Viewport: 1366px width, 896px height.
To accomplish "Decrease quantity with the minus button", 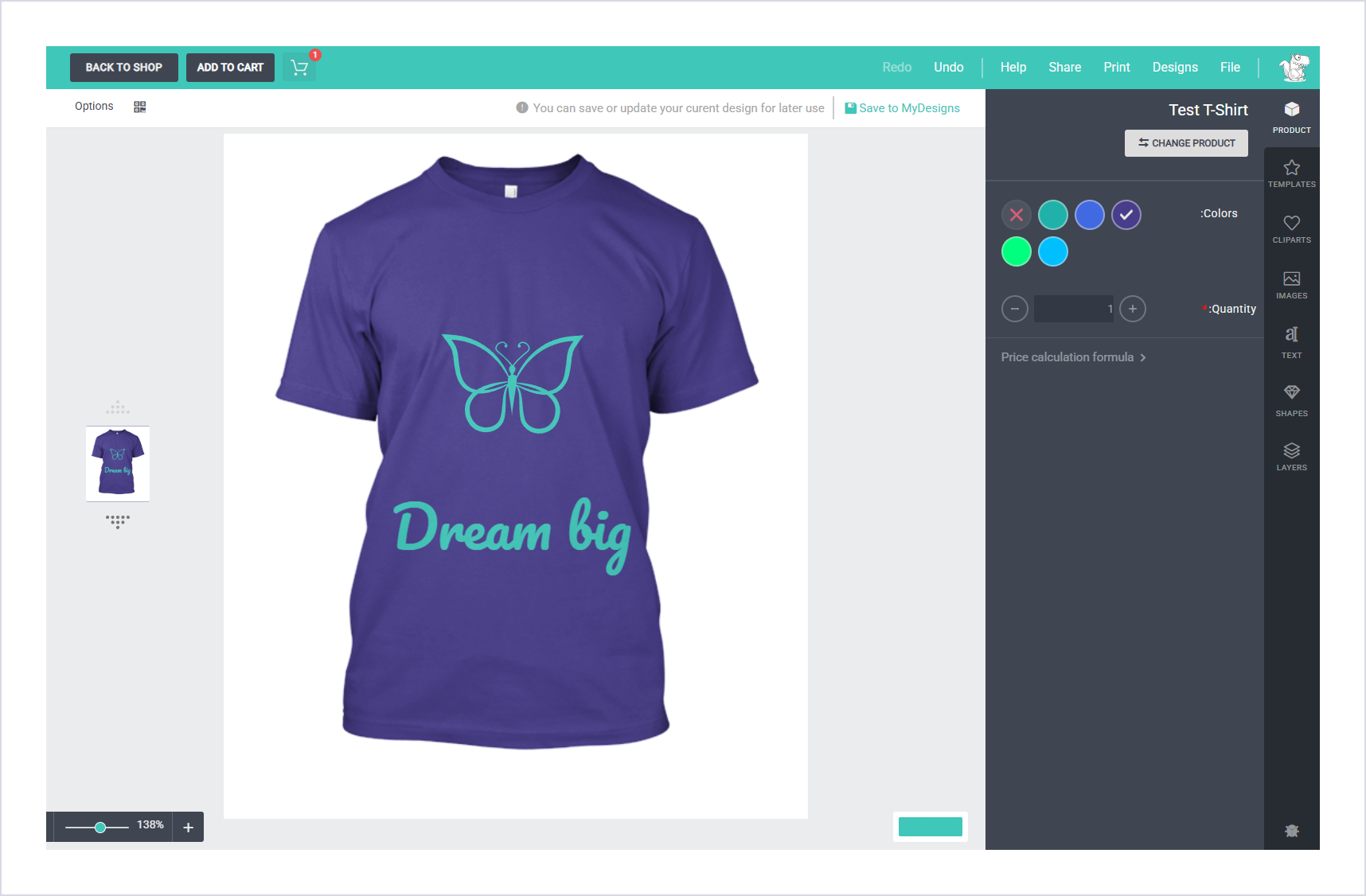I will tap(1014, 309).
